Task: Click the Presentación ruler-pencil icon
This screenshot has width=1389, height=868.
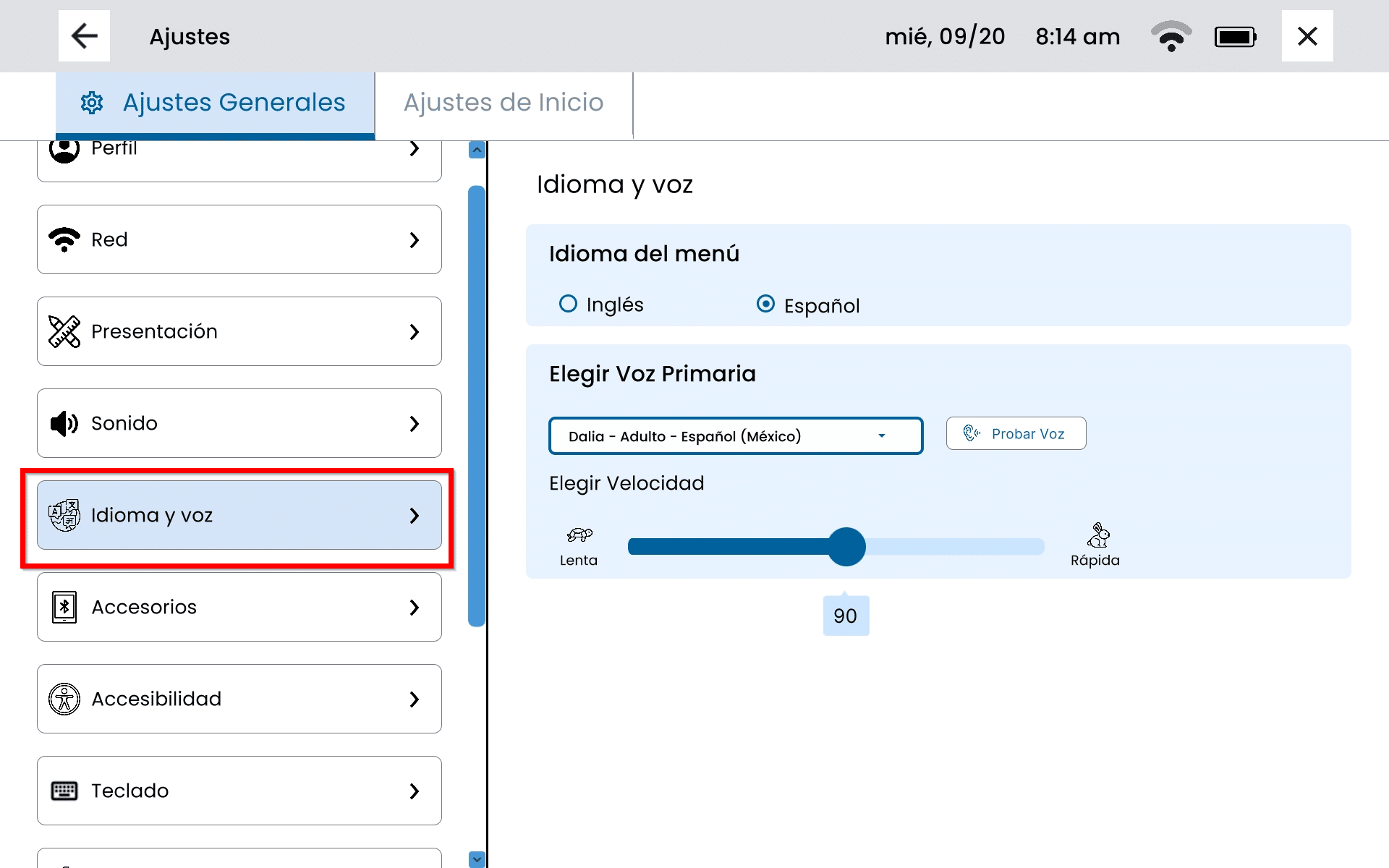Action: (x=64, y=331)
